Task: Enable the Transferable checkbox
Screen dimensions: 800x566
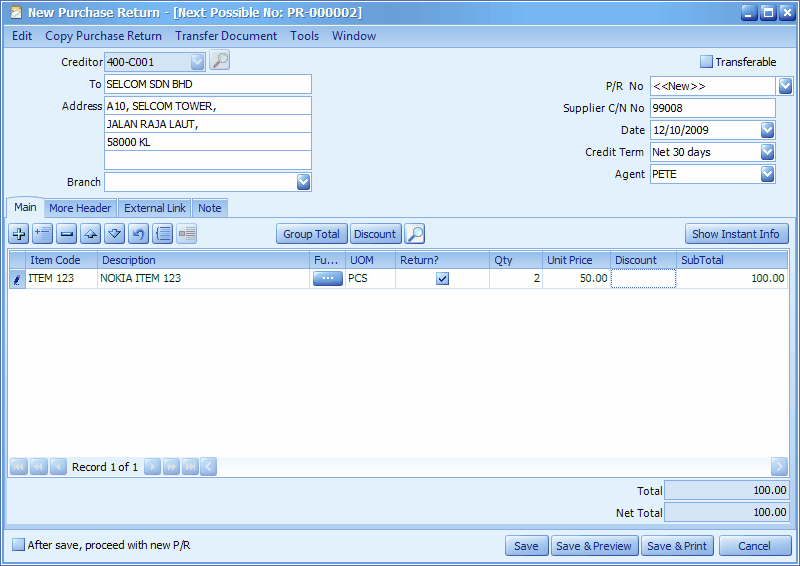Action: pyautogui.click(x=706, y=62)
